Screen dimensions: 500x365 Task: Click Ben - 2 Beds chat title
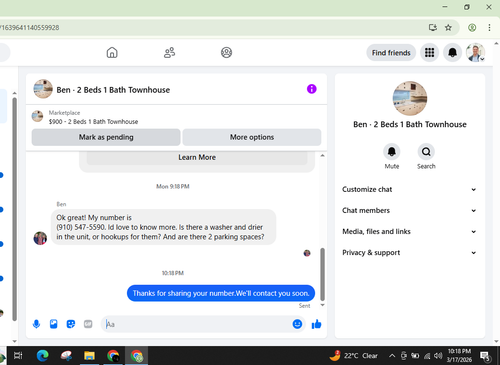[113, 90]
